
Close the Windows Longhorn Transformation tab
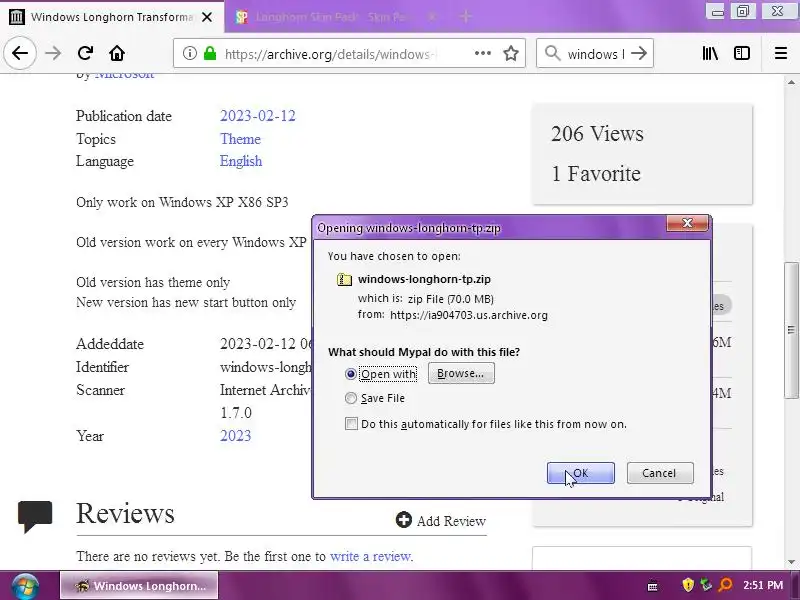click(207, 17)
